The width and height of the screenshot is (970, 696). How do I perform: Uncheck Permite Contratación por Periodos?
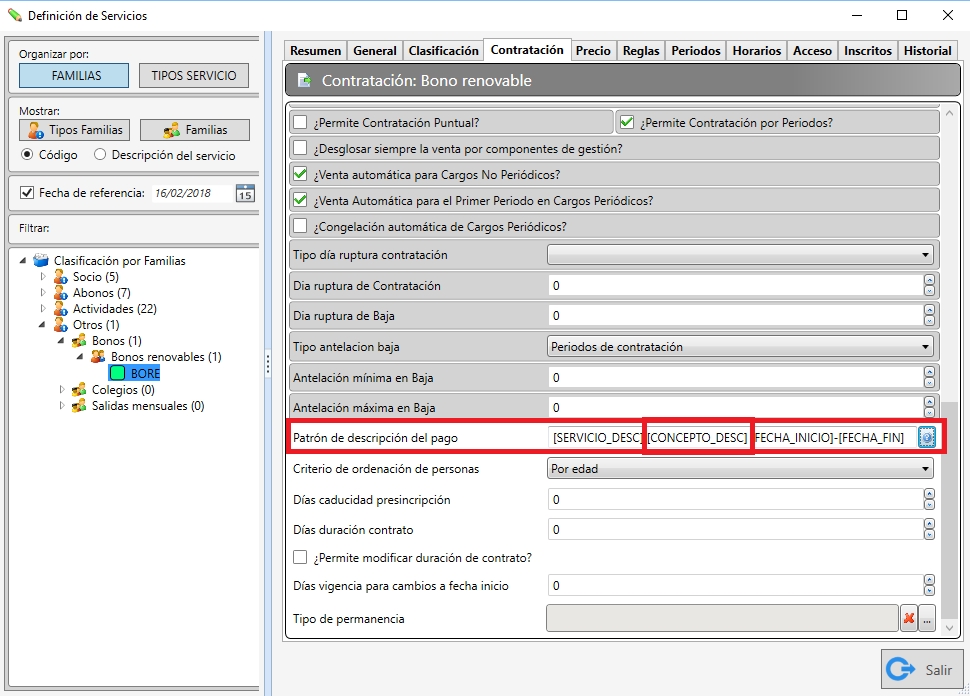[627, 122]
